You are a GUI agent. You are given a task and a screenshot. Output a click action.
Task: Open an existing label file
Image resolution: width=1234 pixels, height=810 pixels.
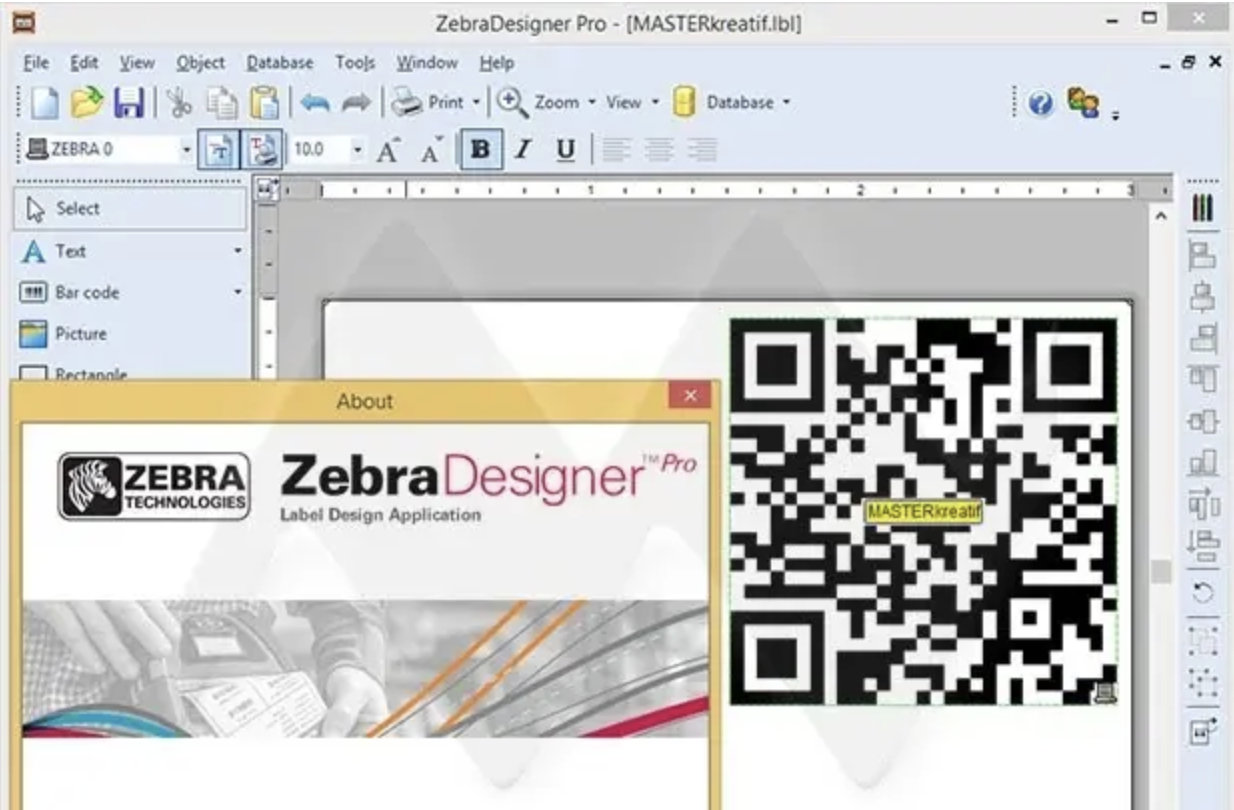88,102
